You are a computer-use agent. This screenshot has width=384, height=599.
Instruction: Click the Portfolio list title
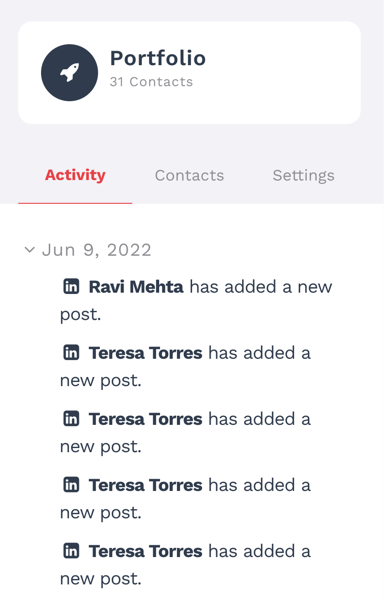tap(158, 58)
